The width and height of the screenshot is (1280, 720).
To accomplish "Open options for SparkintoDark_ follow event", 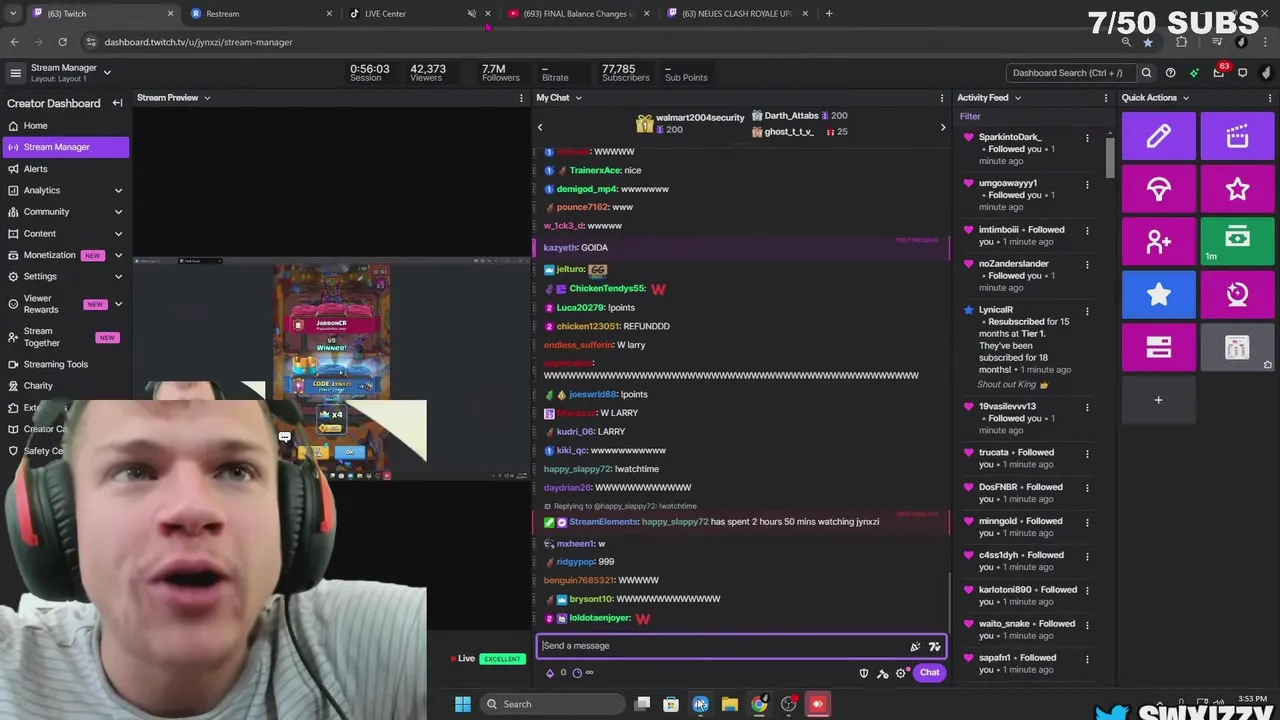I will coord(1087,138).
